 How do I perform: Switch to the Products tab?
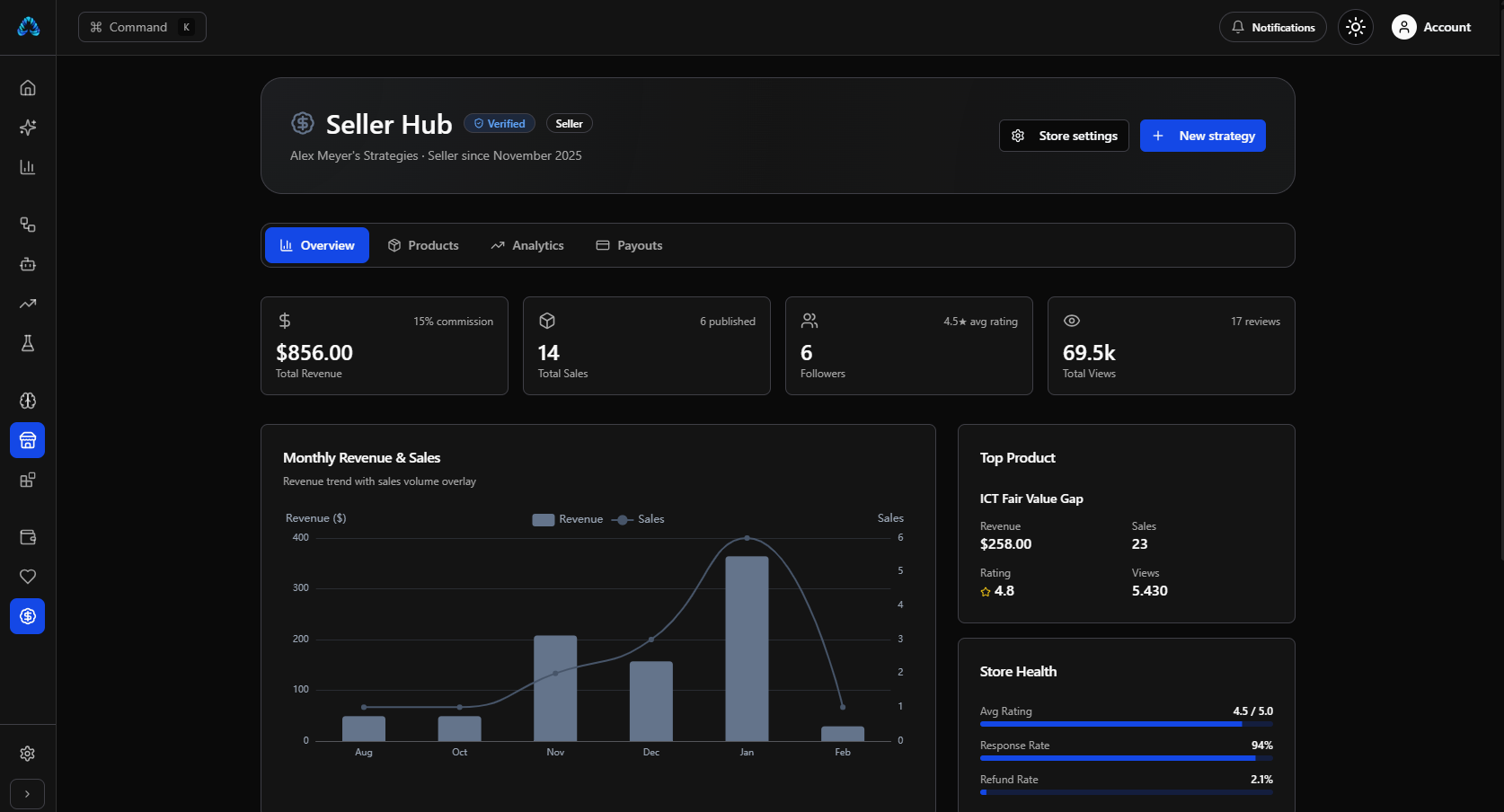[423, 245]
